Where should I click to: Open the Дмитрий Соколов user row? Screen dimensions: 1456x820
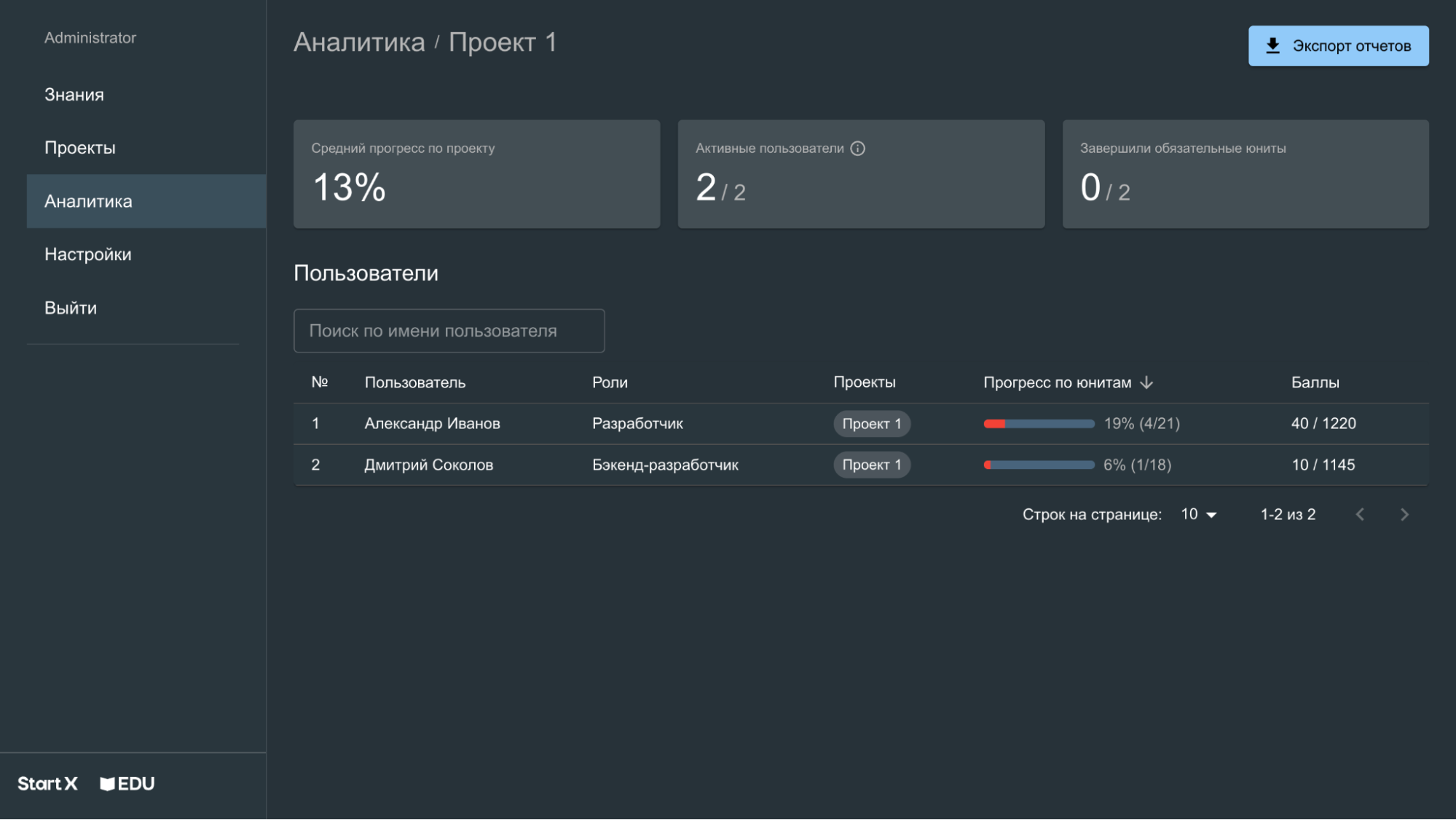428,465
